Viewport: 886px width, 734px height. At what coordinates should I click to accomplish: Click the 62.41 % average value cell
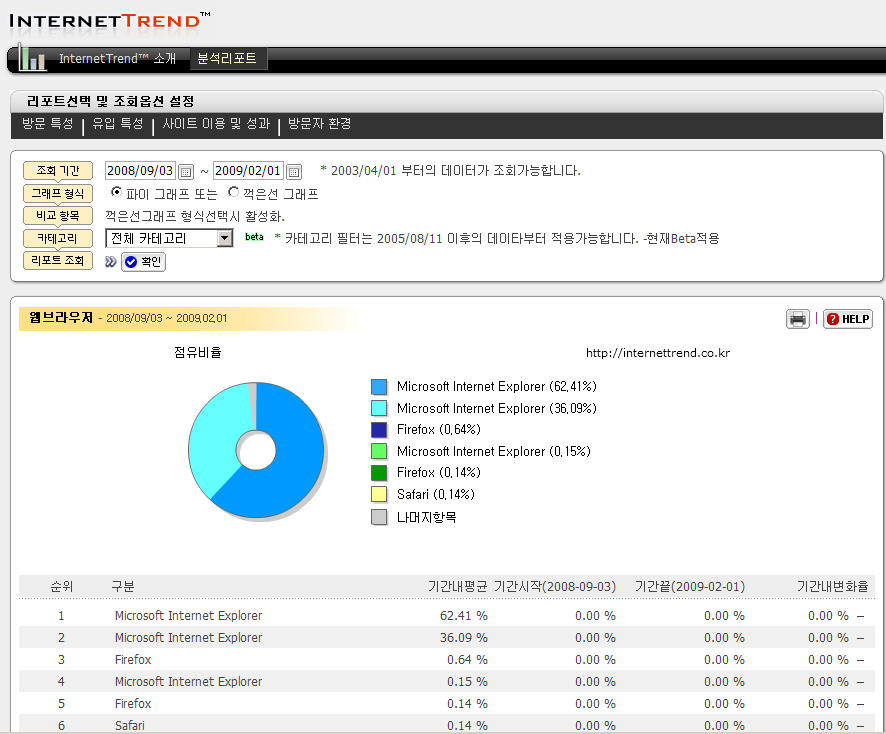pyautogui.click(x=463, y=616)
